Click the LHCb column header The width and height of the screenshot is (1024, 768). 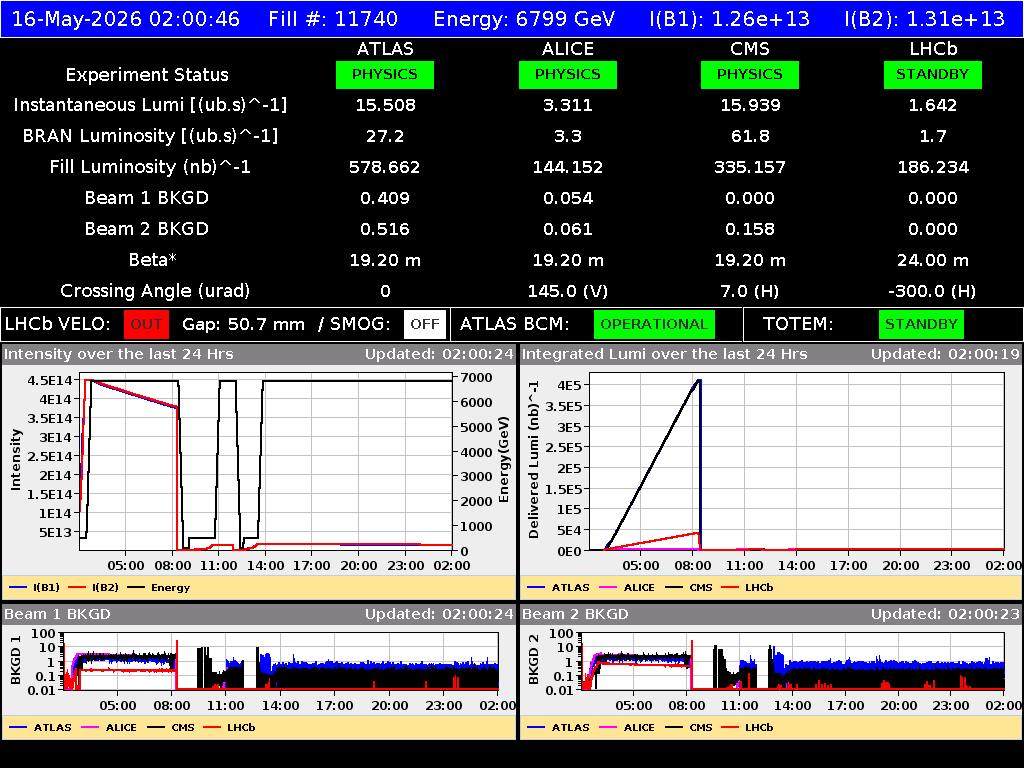point(933,49)
